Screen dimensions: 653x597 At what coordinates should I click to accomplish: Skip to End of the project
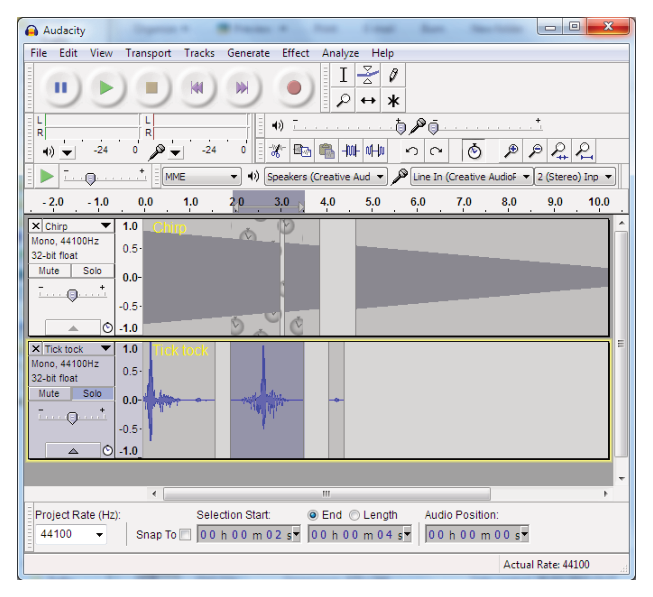242,88
